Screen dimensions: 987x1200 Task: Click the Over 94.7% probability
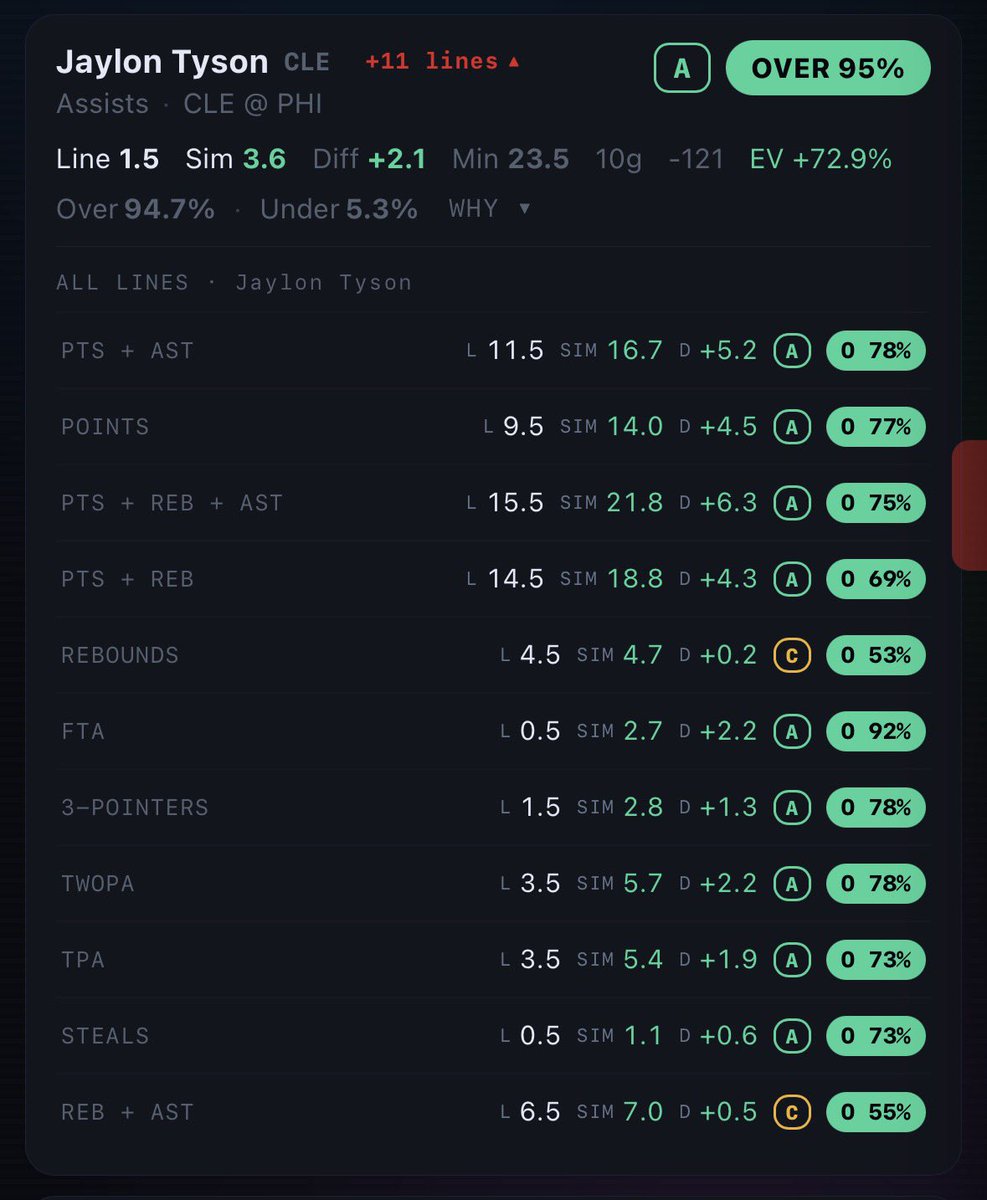[135, 209]
